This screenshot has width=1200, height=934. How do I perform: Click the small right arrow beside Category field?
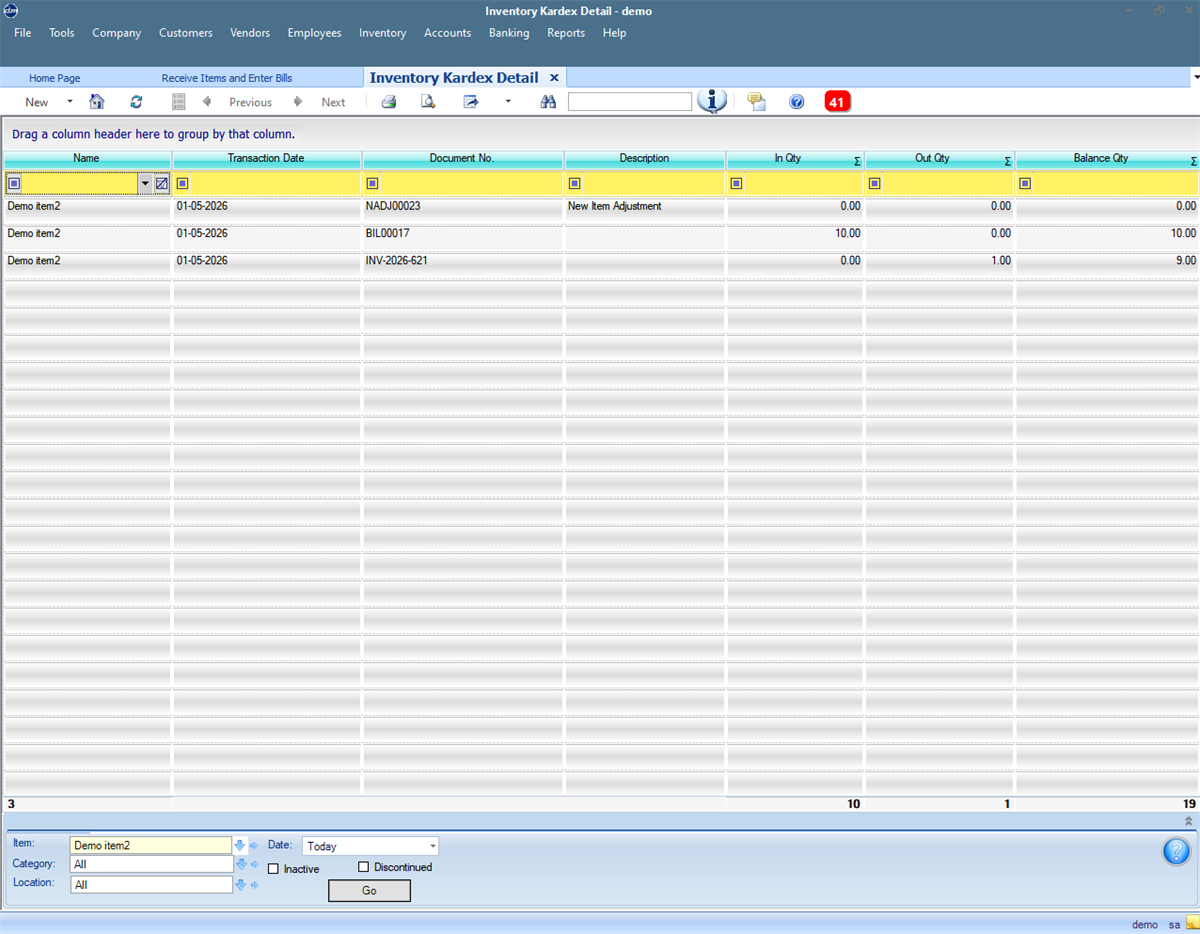(254, 865)
